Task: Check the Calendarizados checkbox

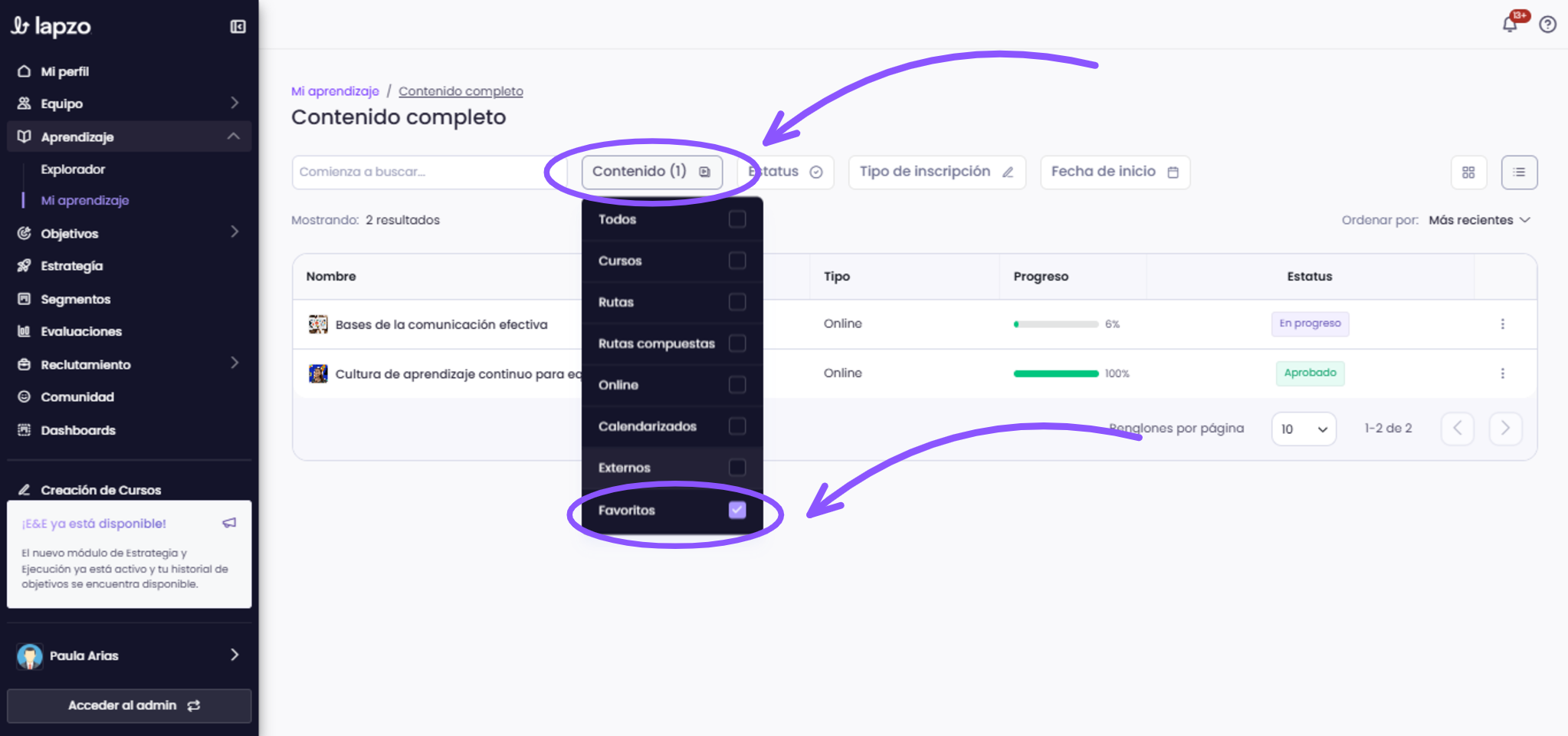Action: click(x=737, y=426)
